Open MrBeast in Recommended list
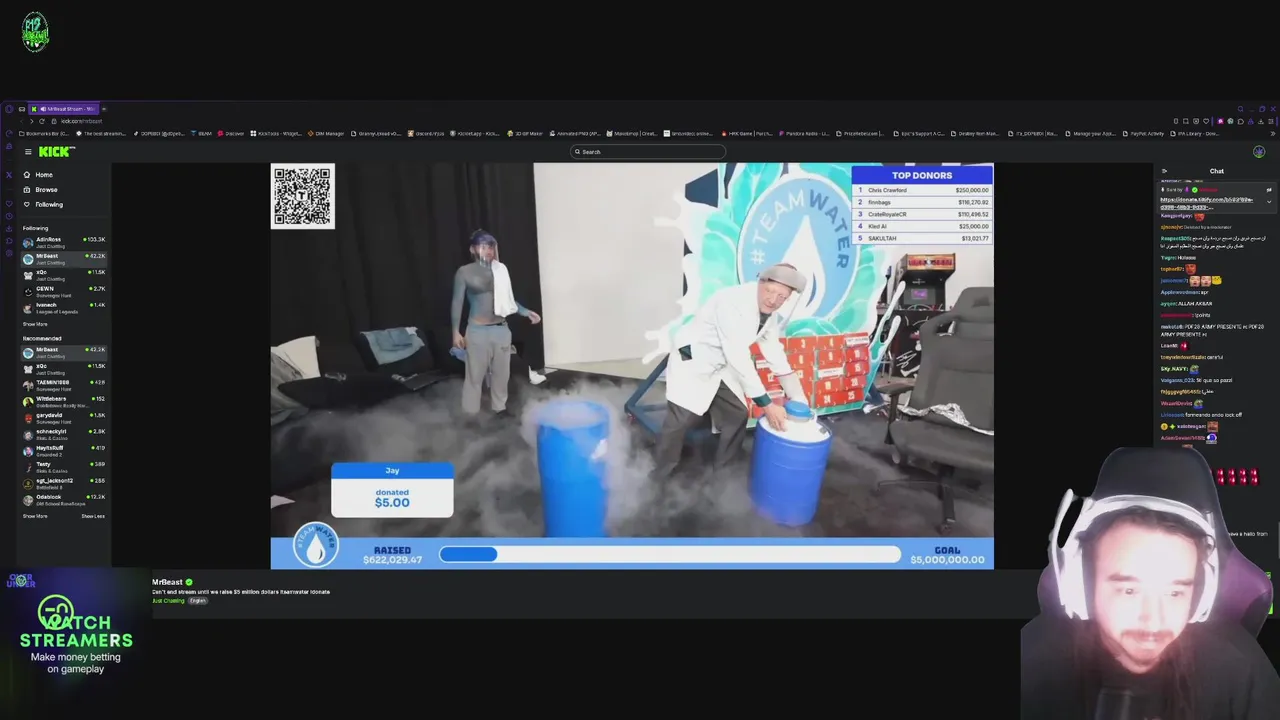Screen dimensions: 1280x720 click(64, 352)
